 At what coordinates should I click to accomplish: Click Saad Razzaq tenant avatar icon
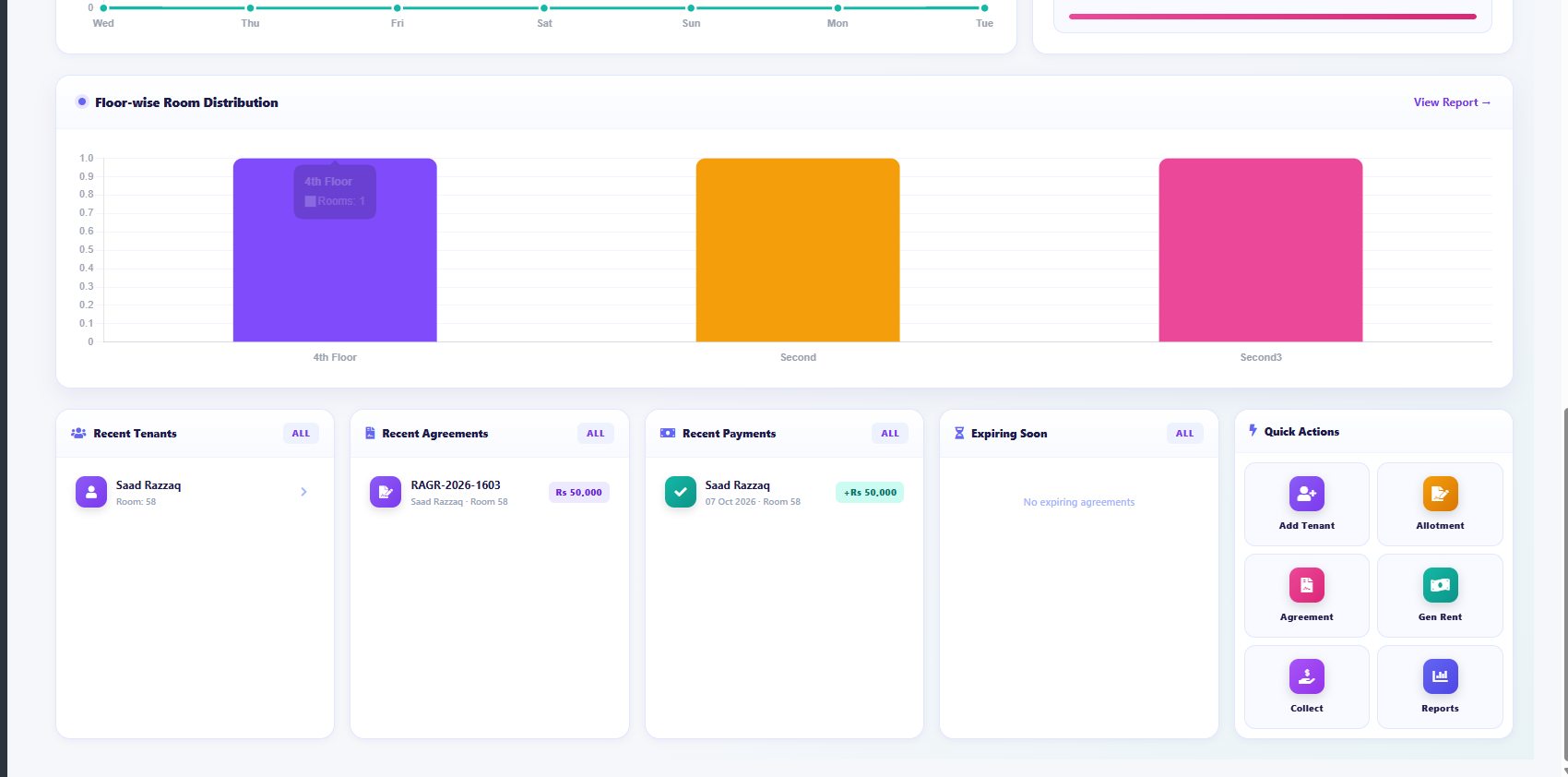91,492
